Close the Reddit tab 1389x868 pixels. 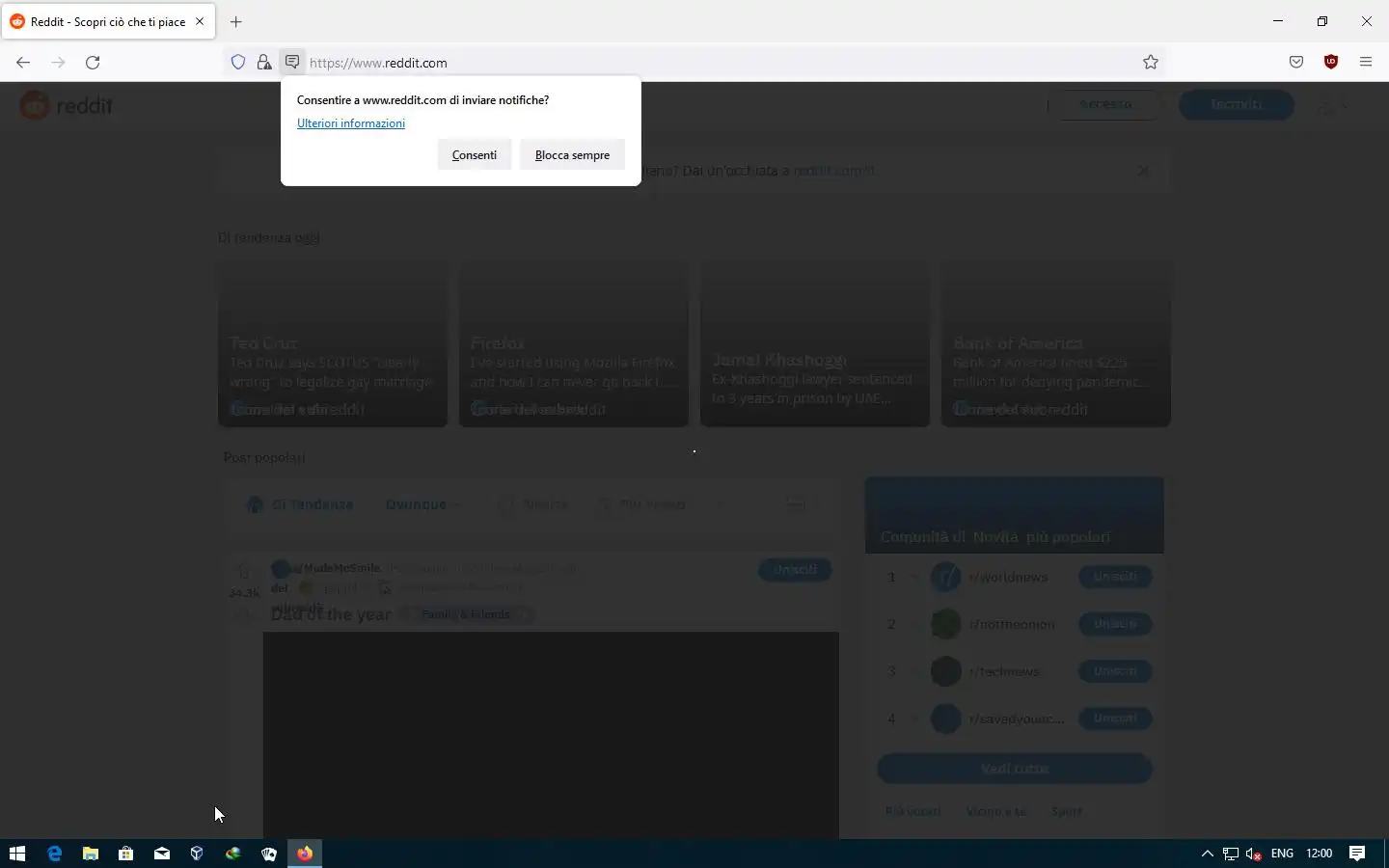pyautogui.click(x=200, y=21)
